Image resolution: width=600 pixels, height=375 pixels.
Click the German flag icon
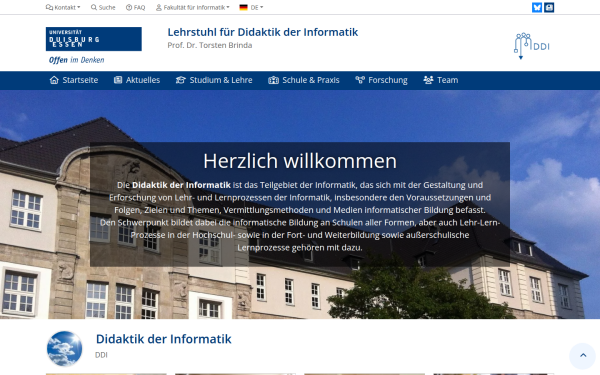click(243, 7)
